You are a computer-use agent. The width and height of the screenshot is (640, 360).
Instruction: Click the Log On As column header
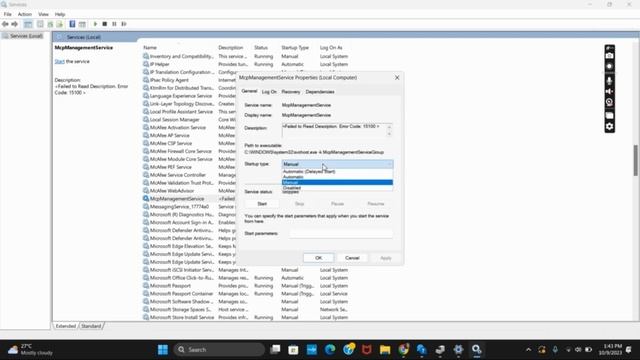pos(331,48)
